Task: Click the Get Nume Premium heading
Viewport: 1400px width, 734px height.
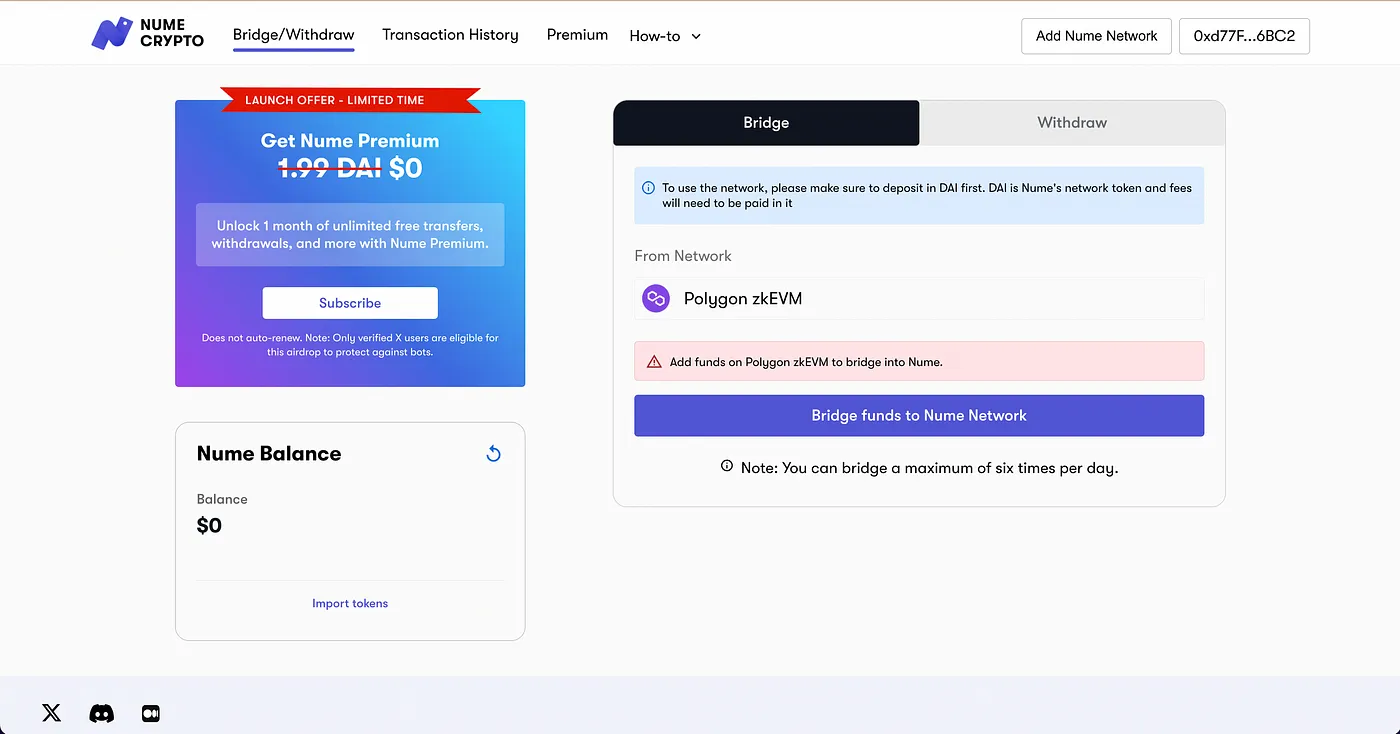Action: (x=350, y=141)
